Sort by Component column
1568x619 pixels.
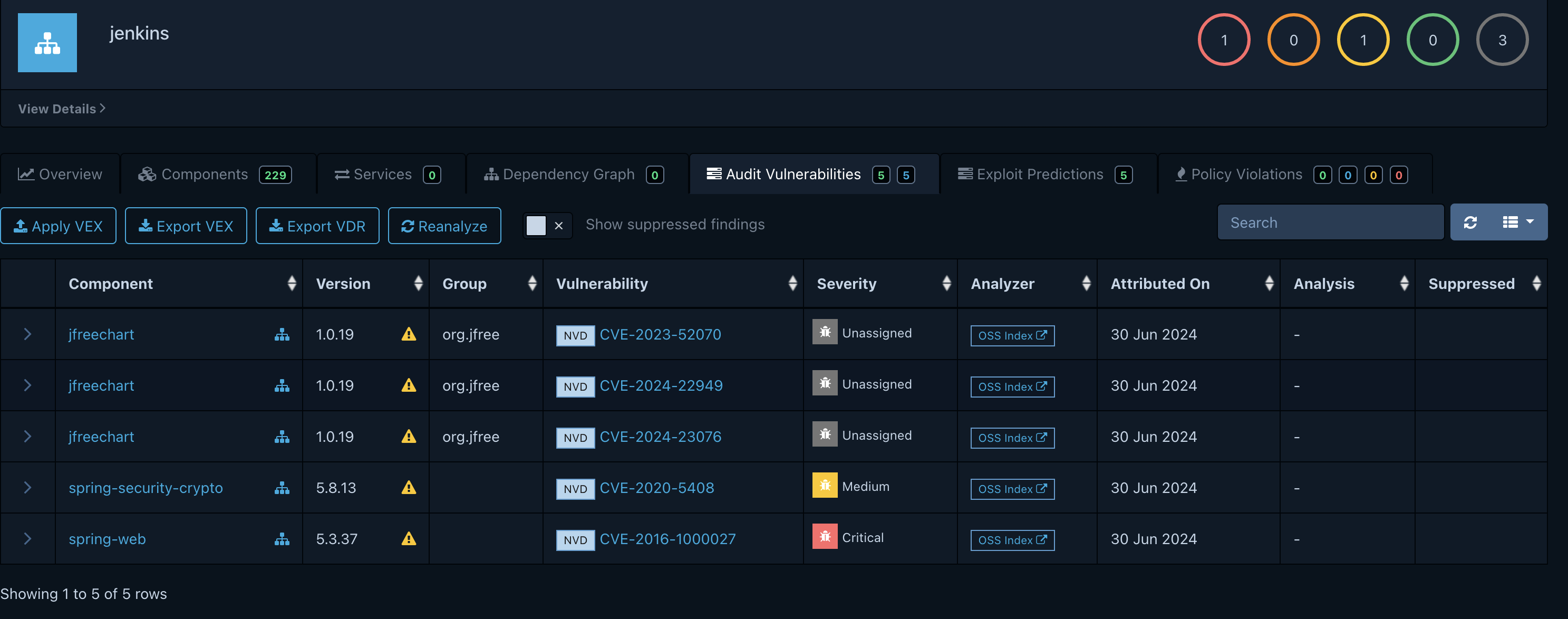tap(179, 284)
